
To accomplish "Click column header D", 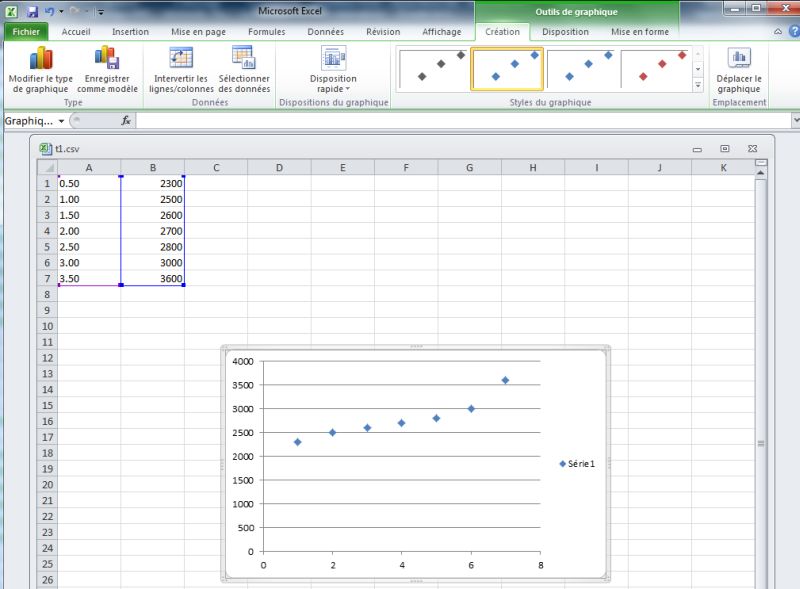I will tap(279, 167).
